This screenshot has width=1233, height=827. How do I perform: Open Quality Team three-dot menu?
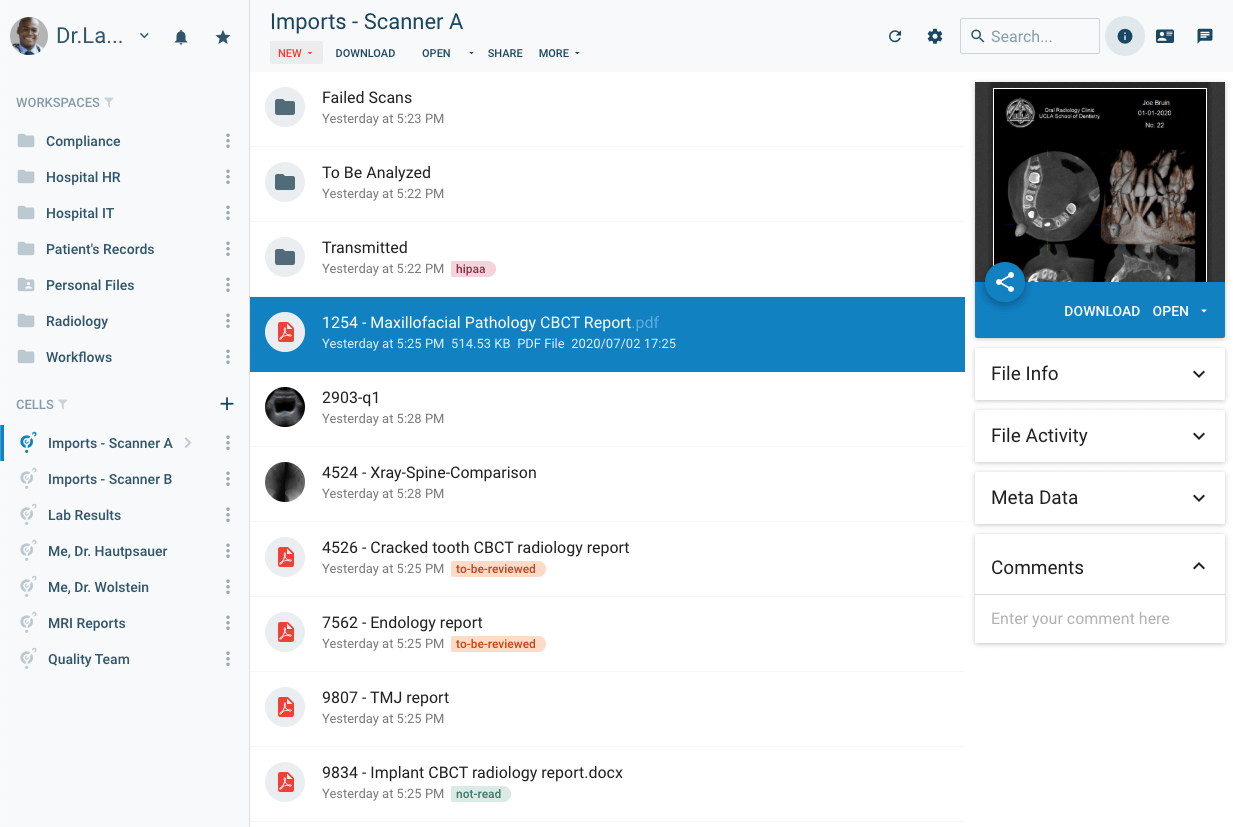228,659
